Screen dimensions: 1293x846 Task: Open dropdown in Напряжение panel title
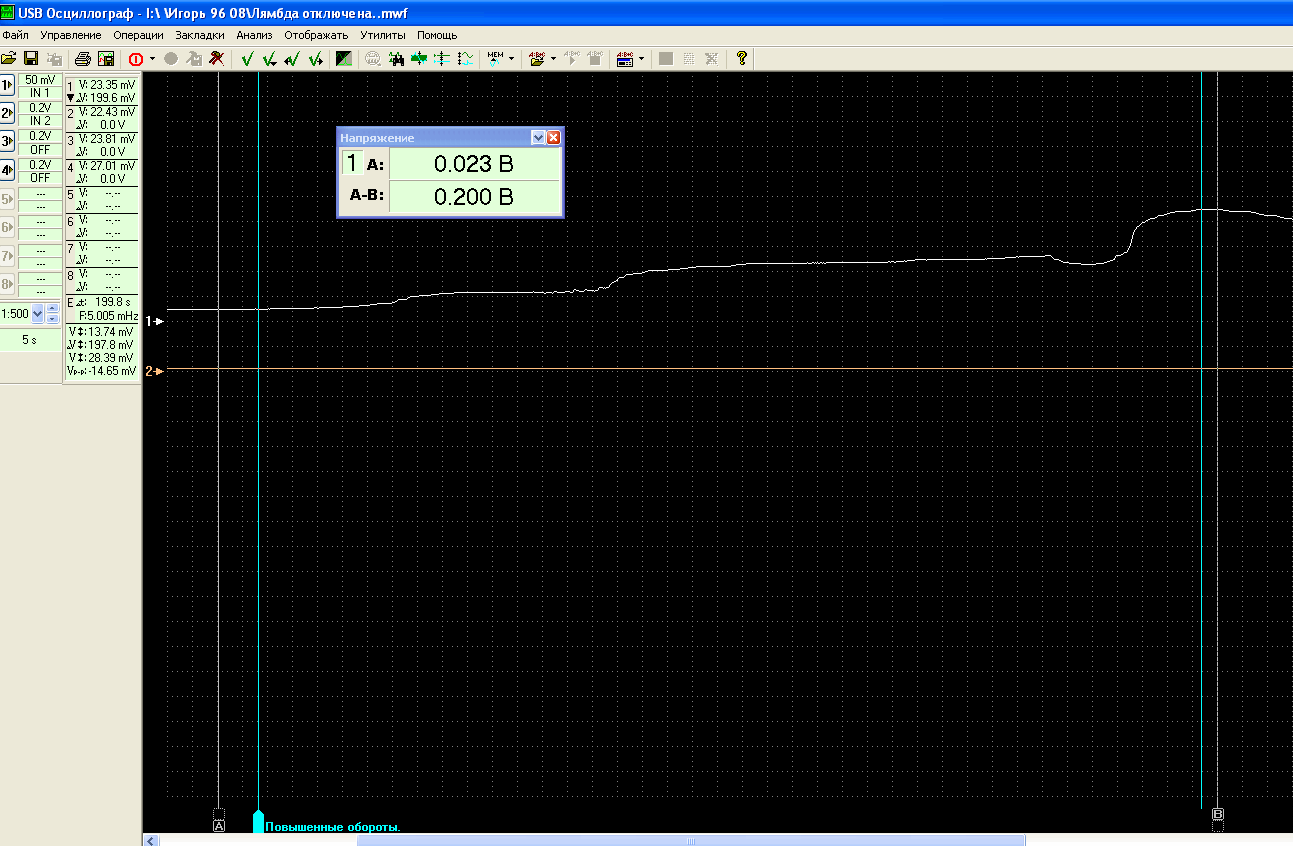538,138
